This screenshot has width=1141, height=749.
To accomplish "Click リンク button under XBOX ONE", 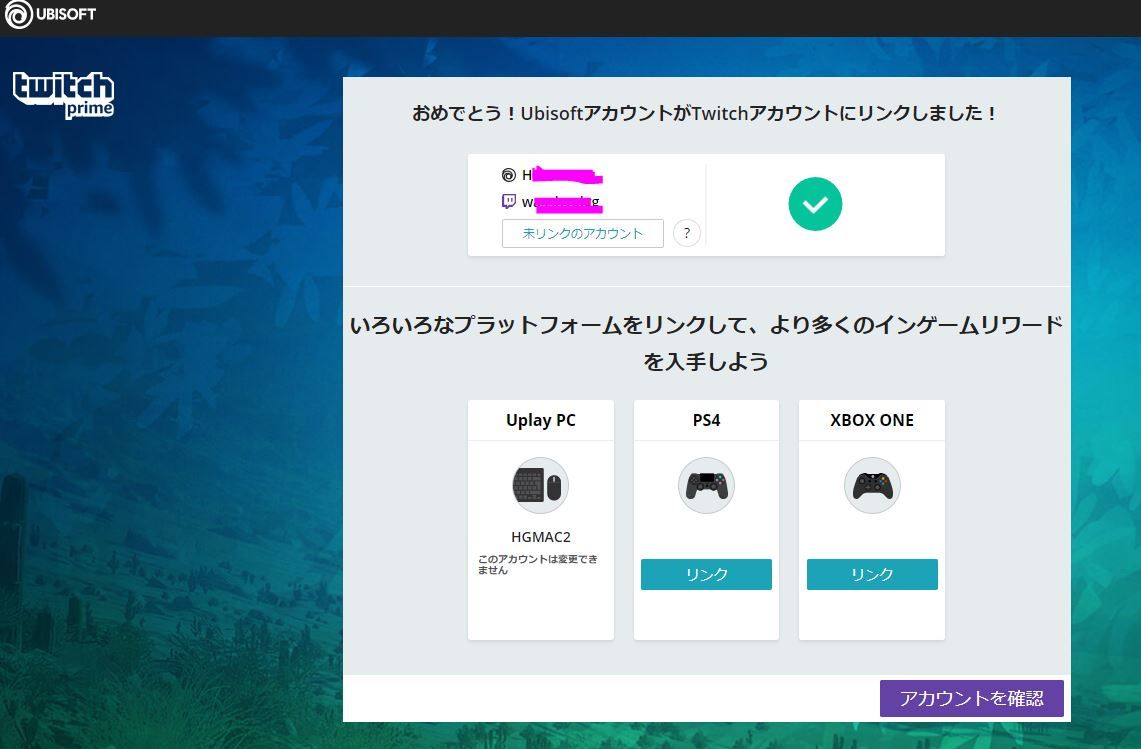I will pyautogui.click(x=872, y=574).
